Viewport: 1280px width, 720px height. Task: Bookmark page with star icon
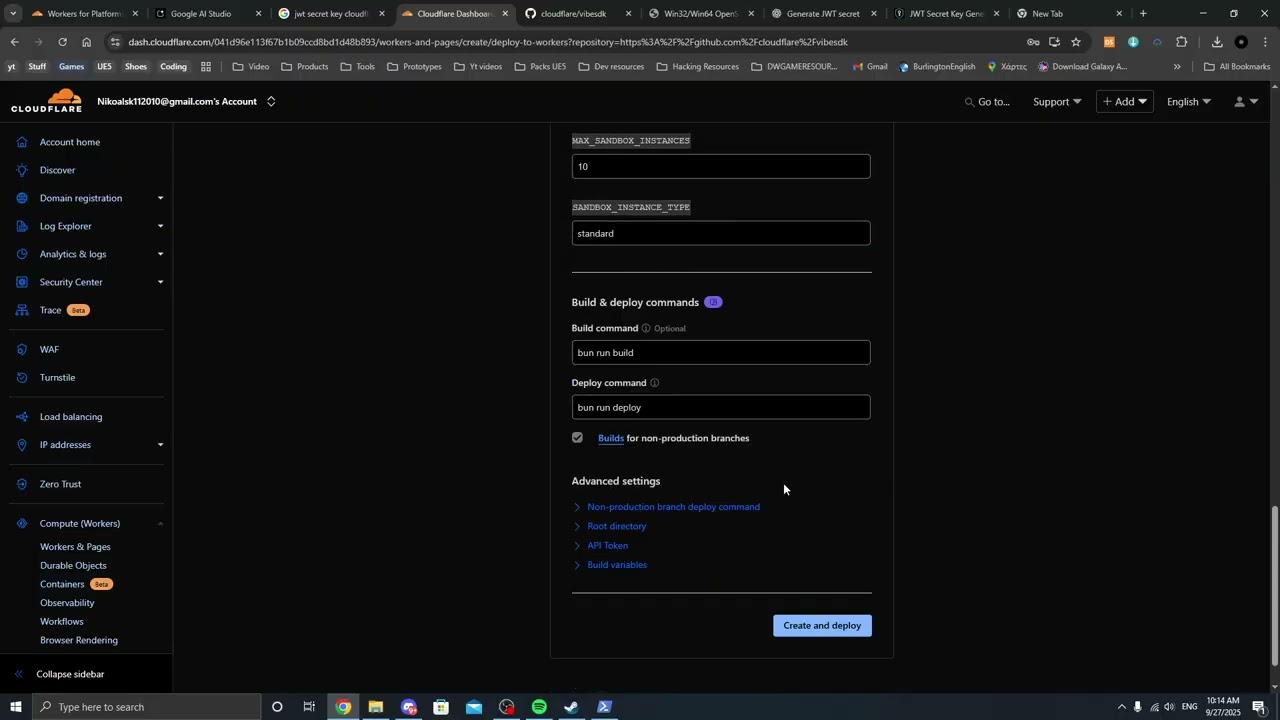(x=1076, y=42)
